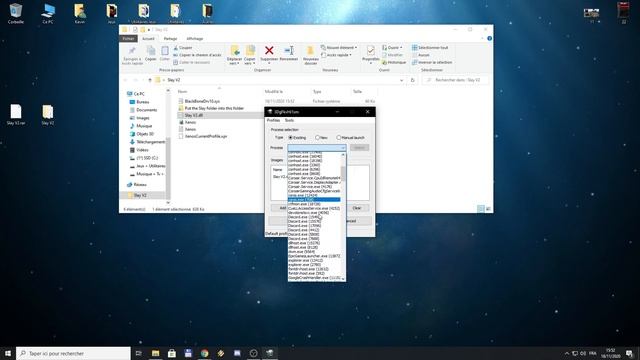The height and width of the screenshot is (360, 640).
Task: Expand the Nouvel élément dropdown in the ribbon
Action: 339,48
